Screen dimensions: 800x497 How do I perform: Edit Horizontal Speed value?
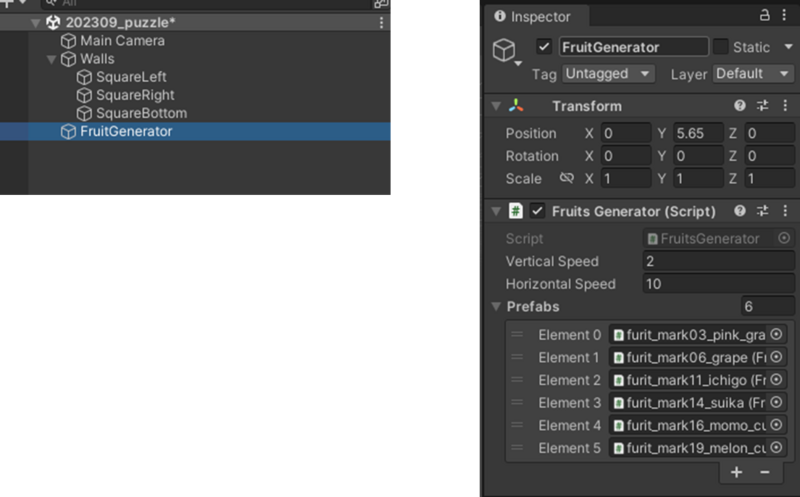[718, 284]
